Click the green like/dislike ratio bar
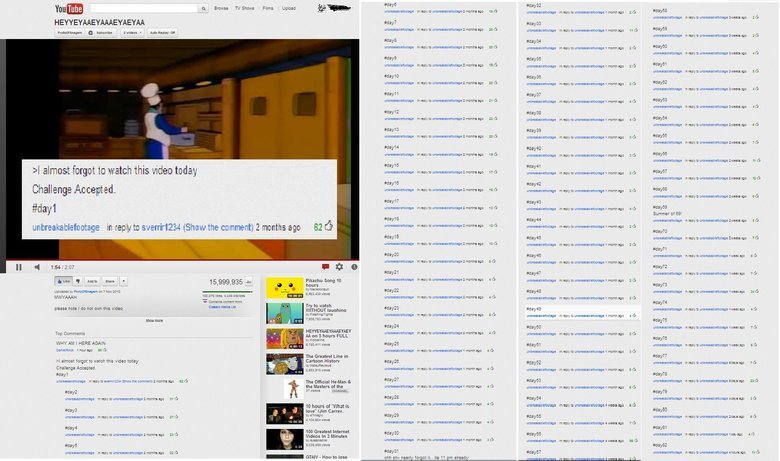The width and height of the screenshot is (780, 461). pos(227,292)
